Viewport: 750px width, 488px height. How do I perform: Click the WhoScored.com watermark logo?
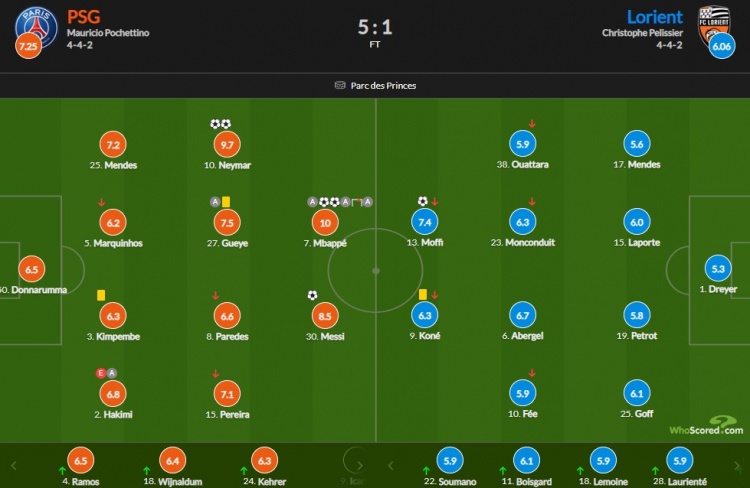pyautogui.click(x=706, y=426)
